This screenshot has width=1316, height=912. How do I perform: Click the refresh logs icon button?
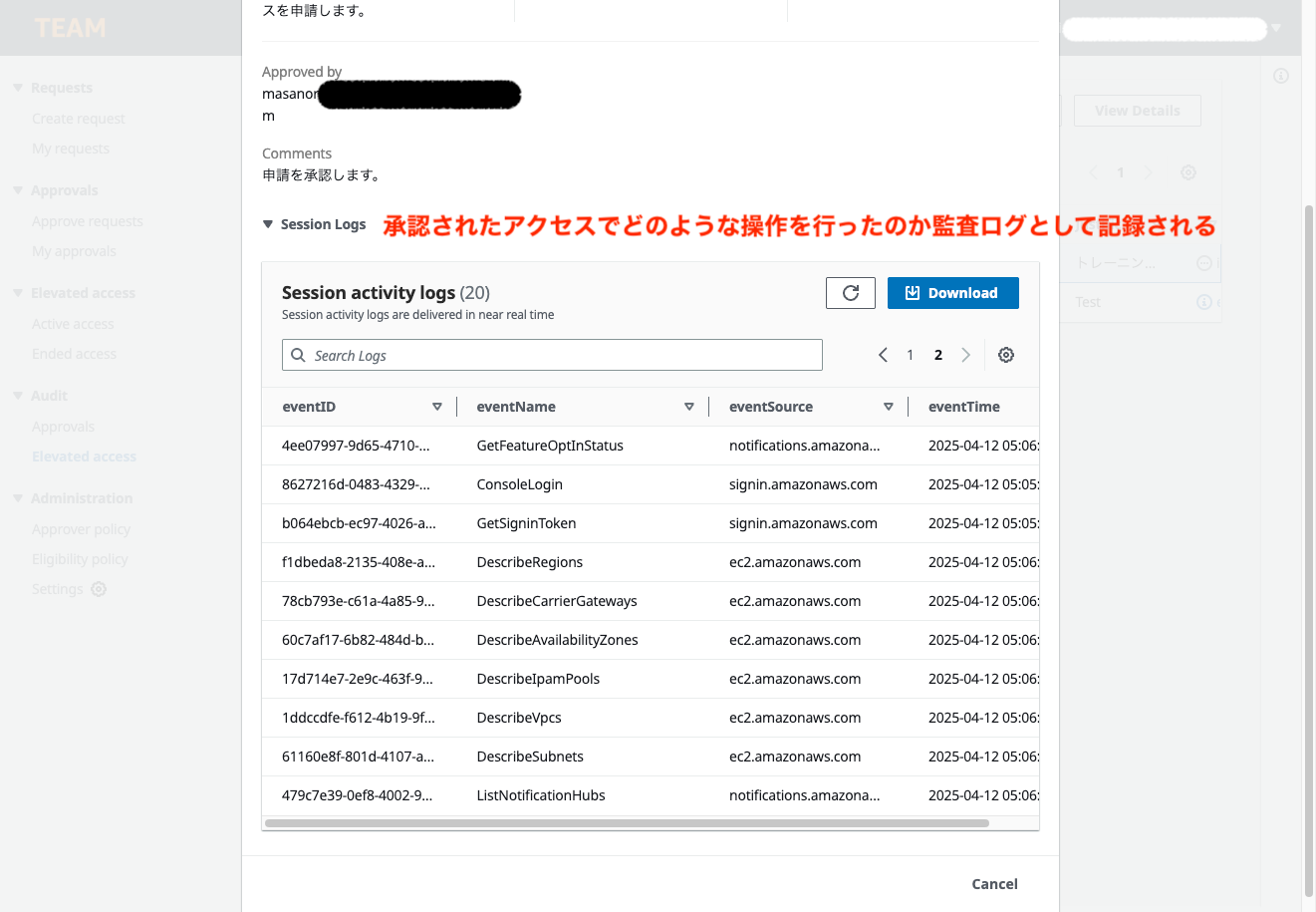[x=850, y=293]
